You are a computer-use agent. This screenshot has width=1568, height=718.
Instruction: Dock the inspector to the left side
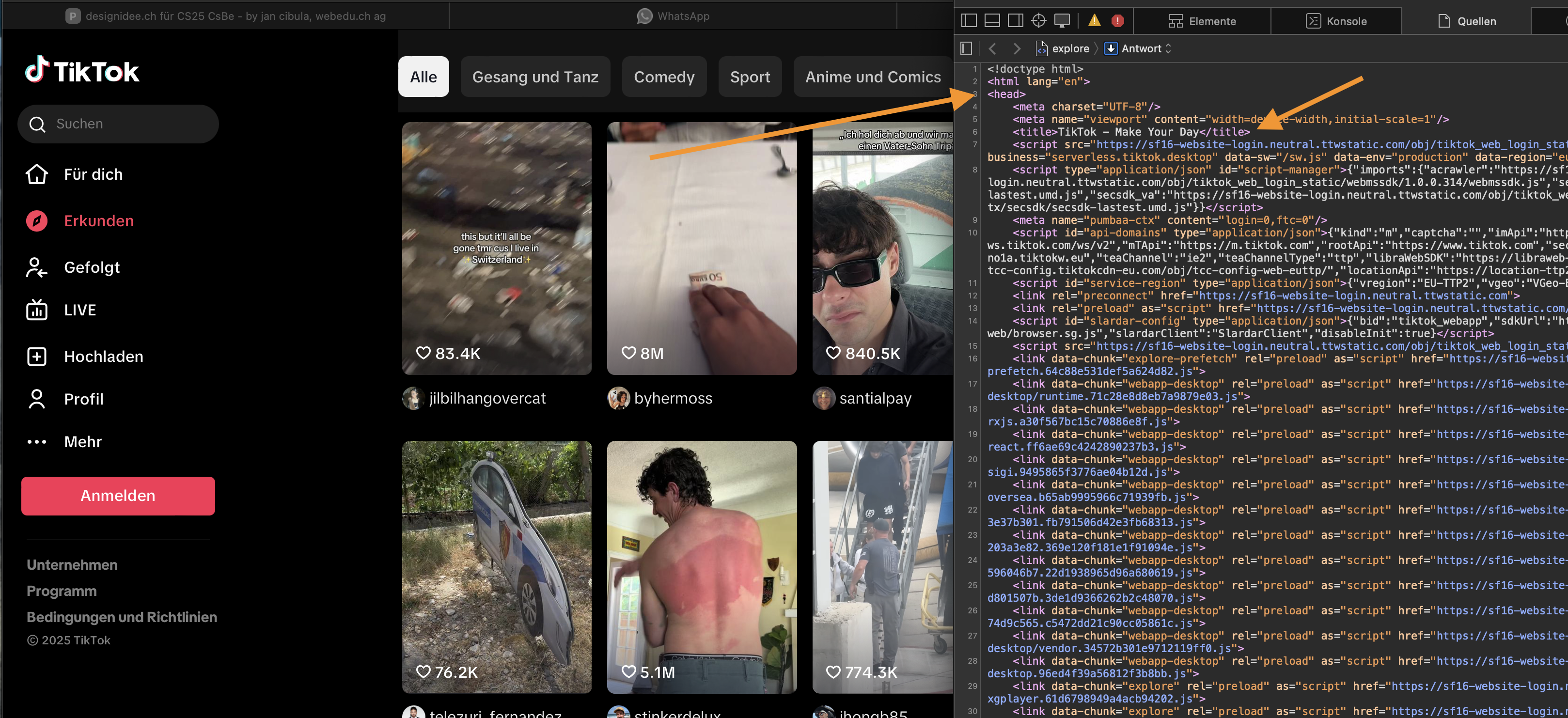pos(969,21)
